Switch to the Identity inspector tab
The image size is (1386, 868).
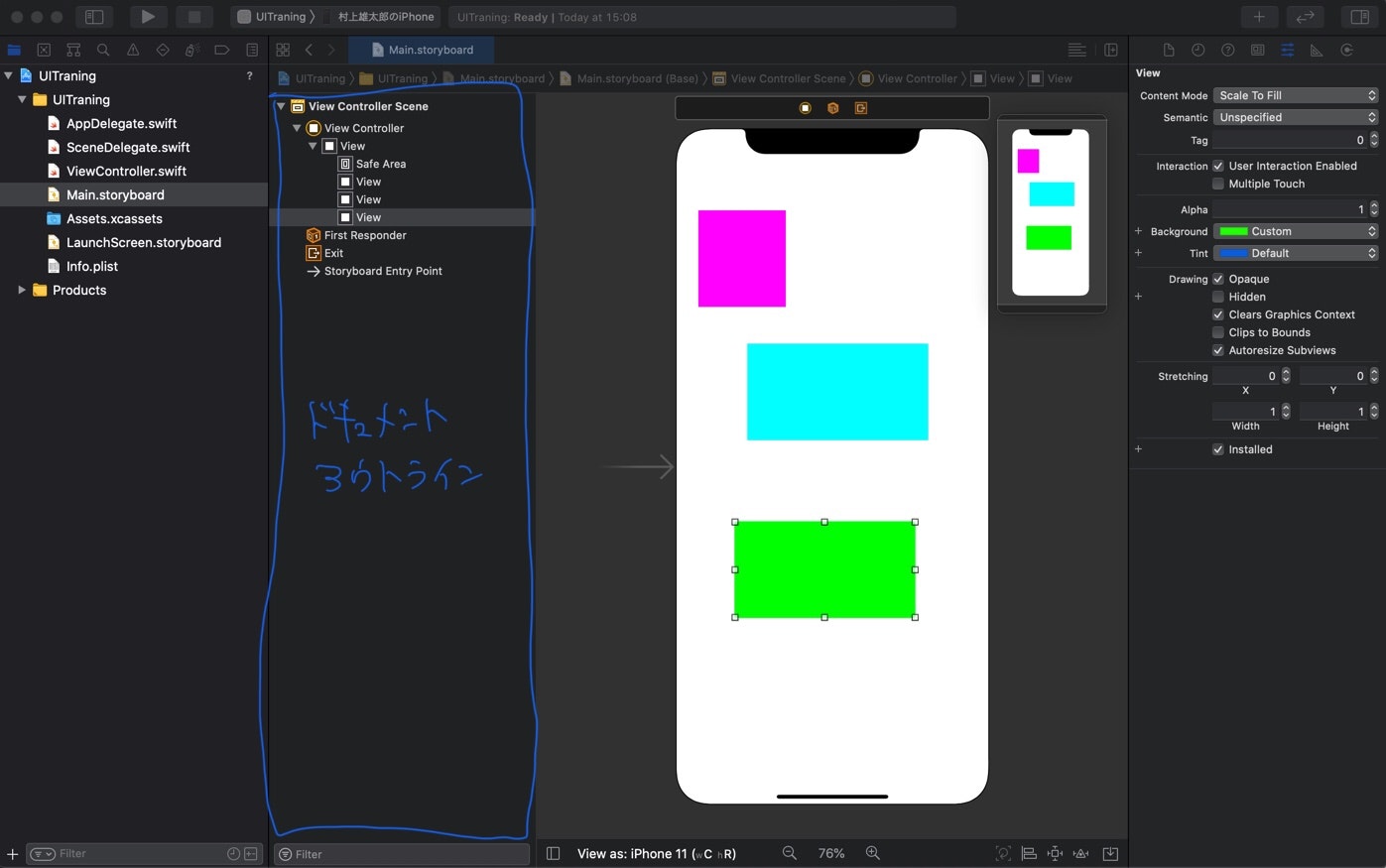[1258, 50]
